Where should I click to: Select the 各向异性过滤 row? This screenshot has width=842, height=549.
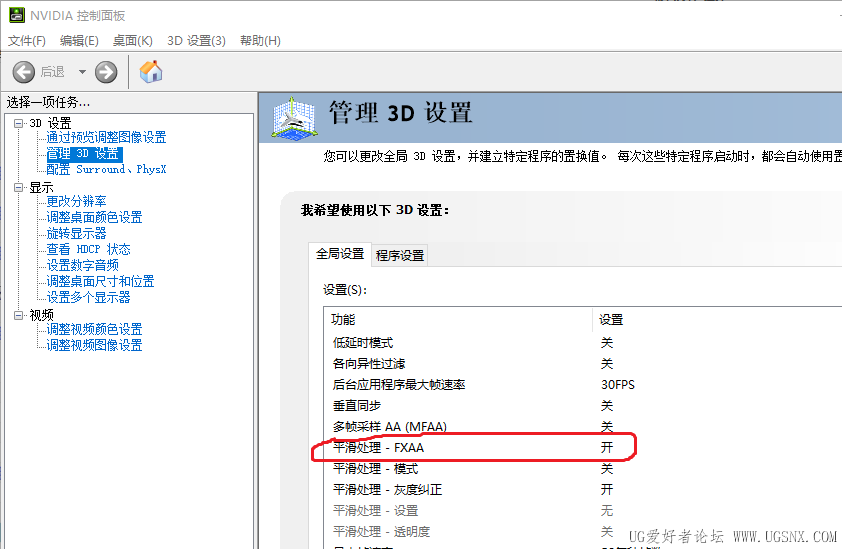(x=583, y=364)
